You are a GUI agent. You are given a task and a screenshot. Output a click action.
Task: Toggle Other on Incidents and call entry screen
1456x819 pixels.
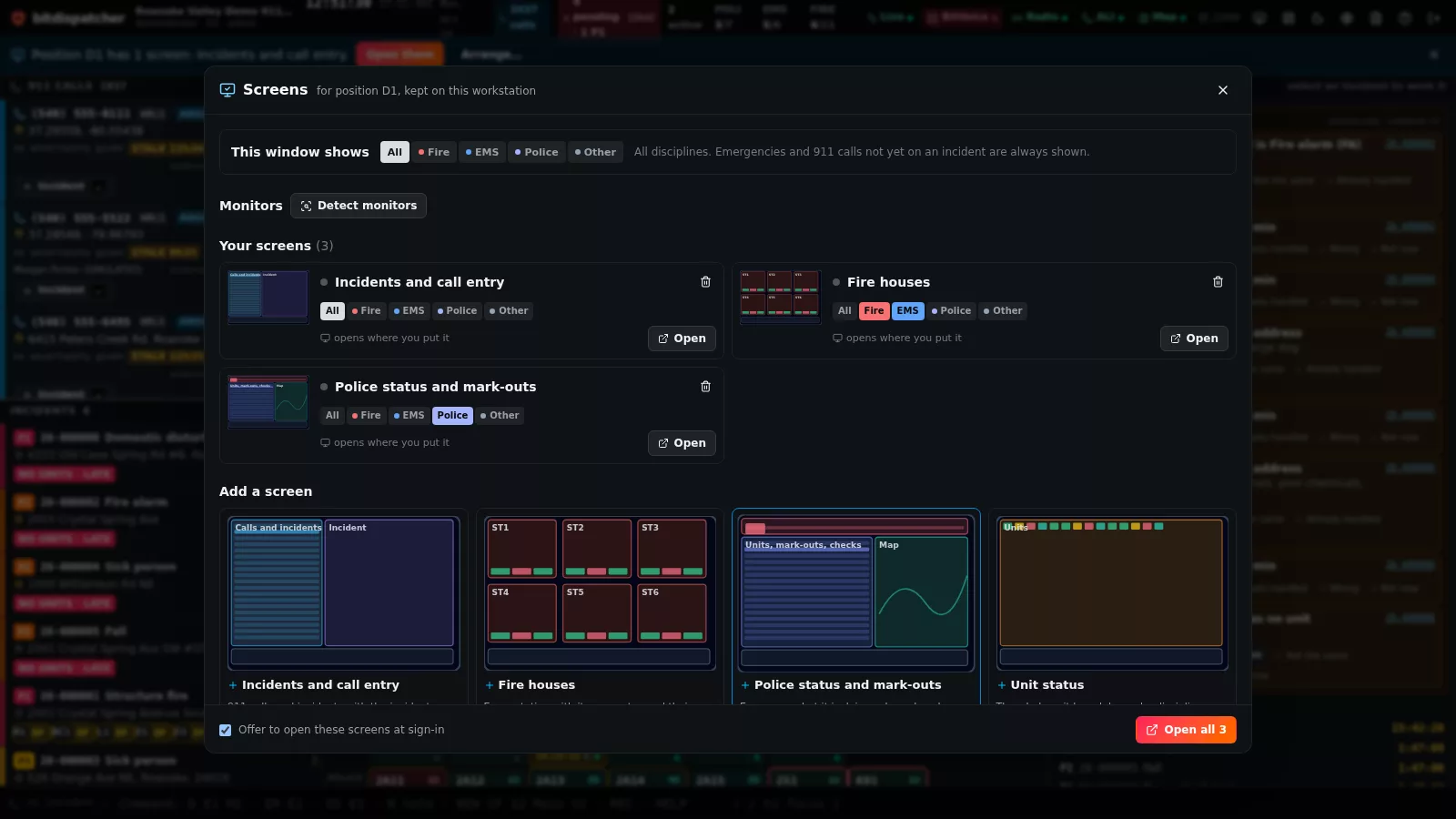click(x=509, y=311)
